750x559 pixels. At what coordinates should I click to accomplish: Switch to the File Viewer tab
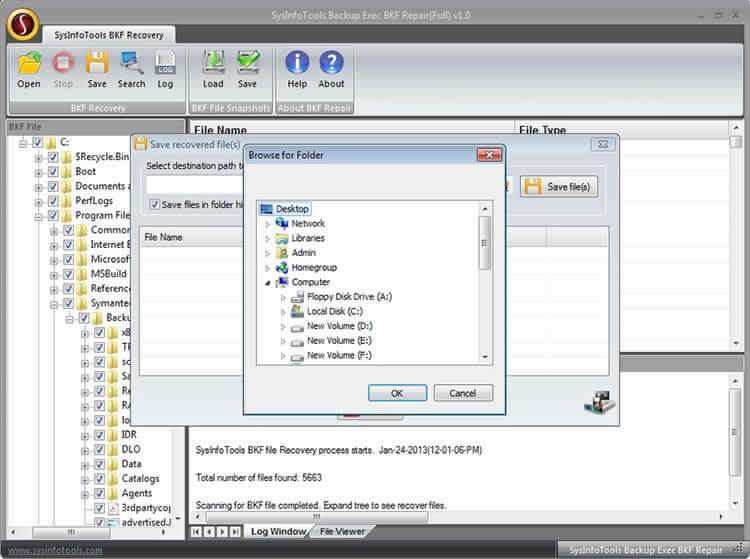point(342,531)
